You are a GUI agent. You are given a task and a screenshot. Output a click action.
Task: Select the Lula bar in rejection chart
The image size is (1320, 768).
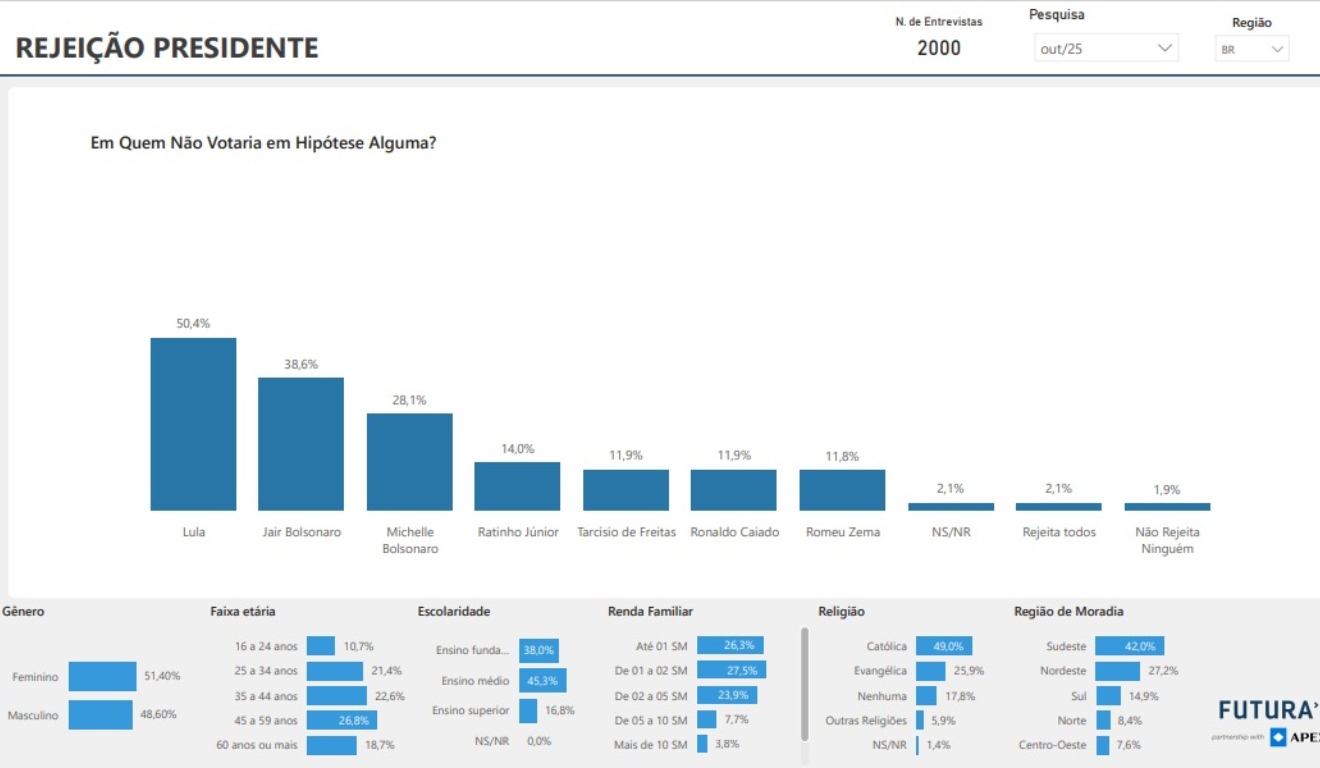(193, 424)
